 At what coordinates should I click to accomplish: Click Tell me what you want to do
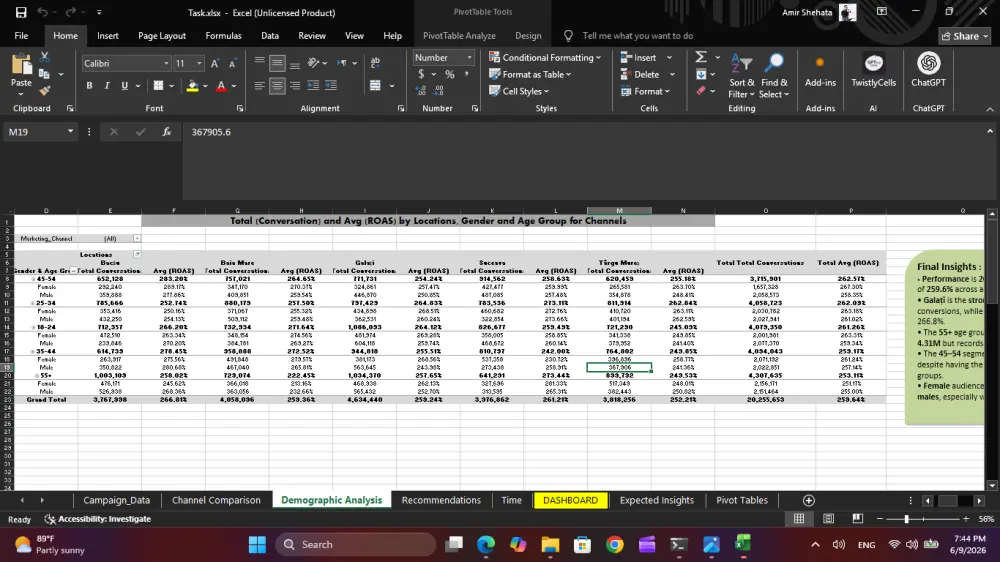(638, 36)
